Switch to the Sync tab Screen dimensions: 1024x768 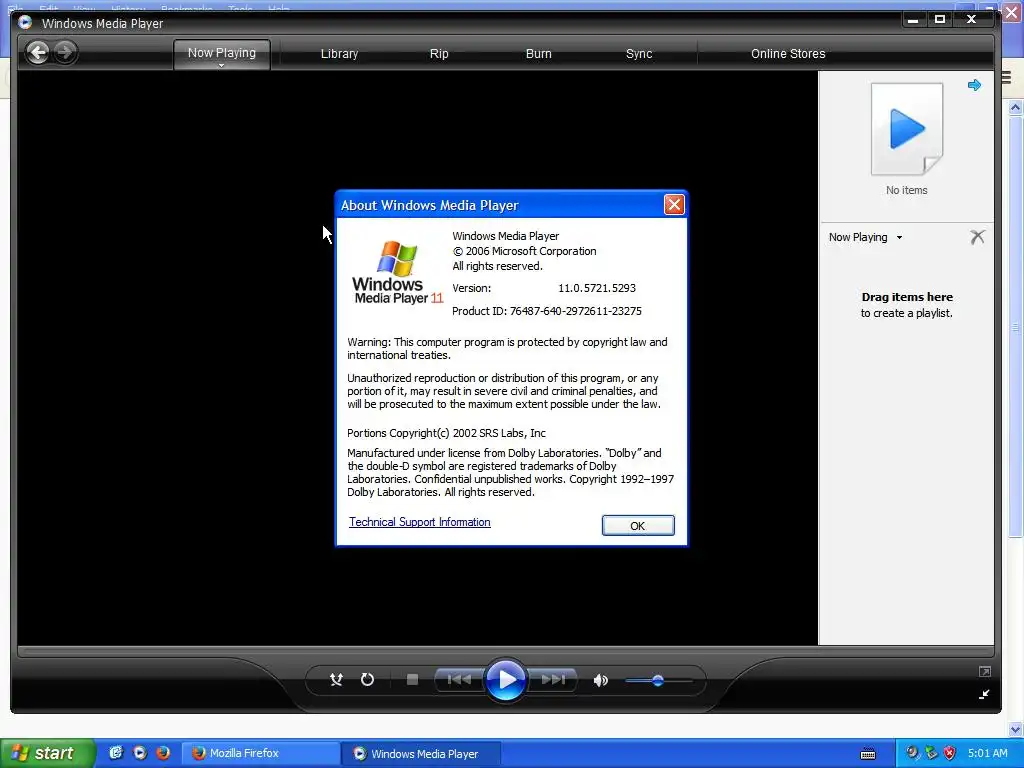639,54
